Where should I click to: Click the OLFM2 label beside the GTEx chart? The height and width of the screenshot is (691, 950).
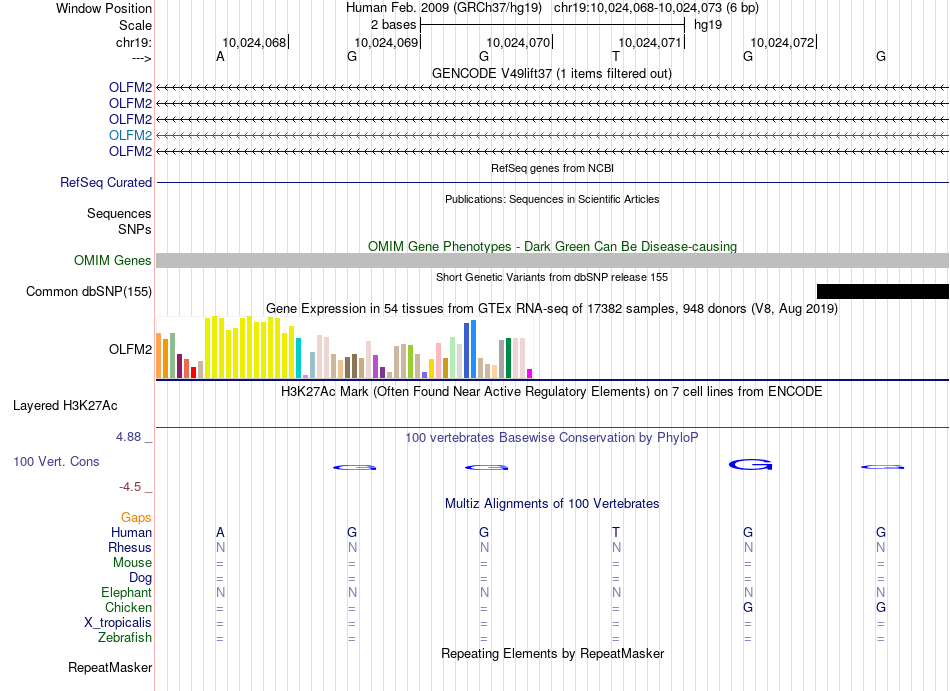coord(130,349)
